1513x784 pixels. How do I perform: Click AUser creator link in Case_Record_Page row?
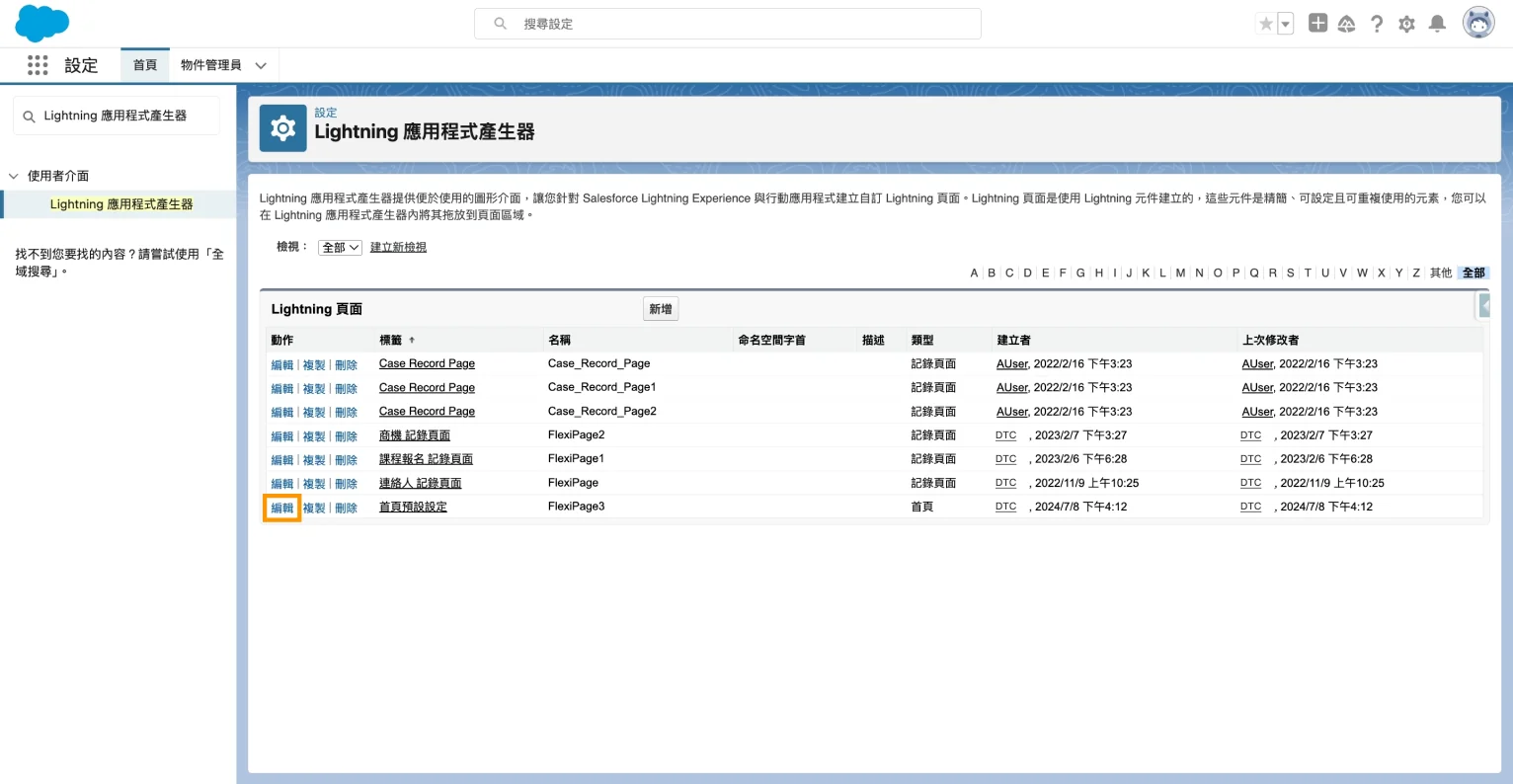point(1011,364)
